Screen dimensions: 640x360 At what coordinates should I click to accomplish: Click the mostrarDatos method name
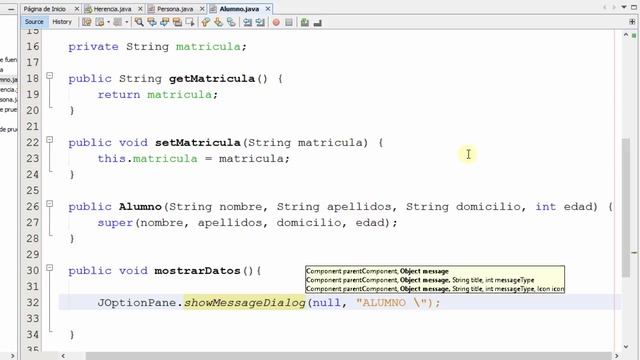coord(197,271)
